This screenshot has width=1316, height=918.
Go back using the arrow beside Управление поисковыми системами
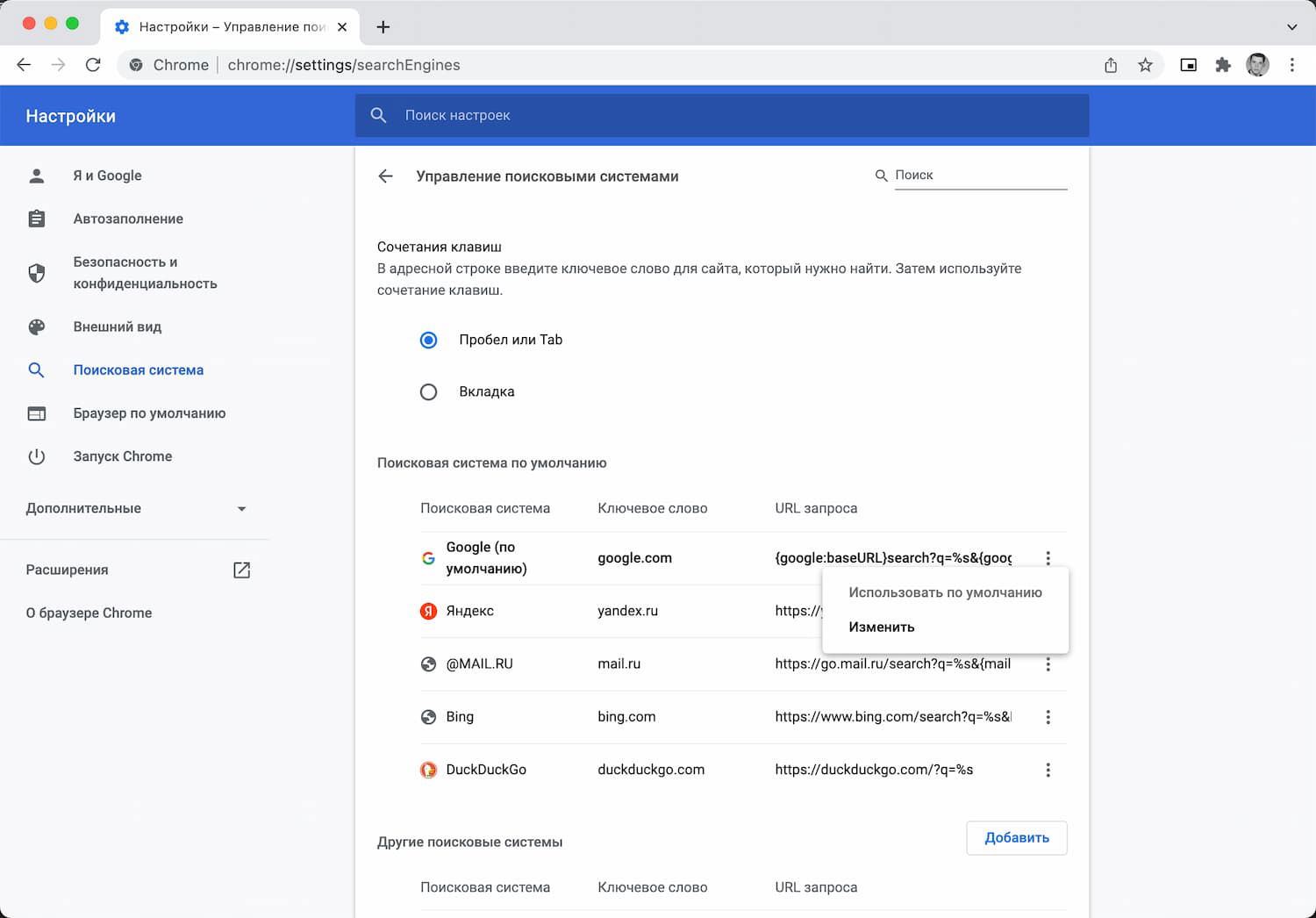[385, 176]
